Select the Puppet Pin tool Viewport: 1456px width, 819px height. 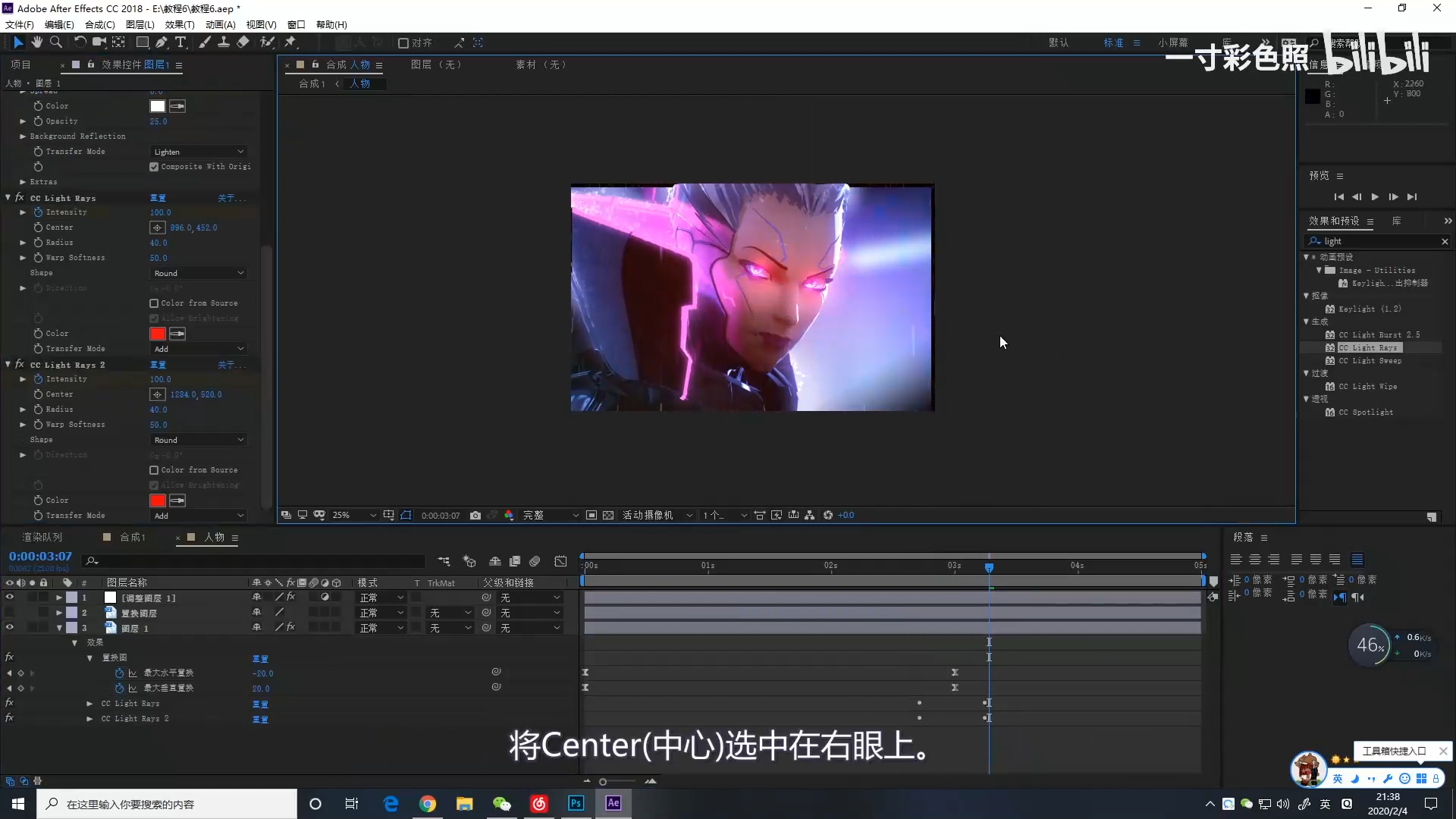(x=290, y=42)
